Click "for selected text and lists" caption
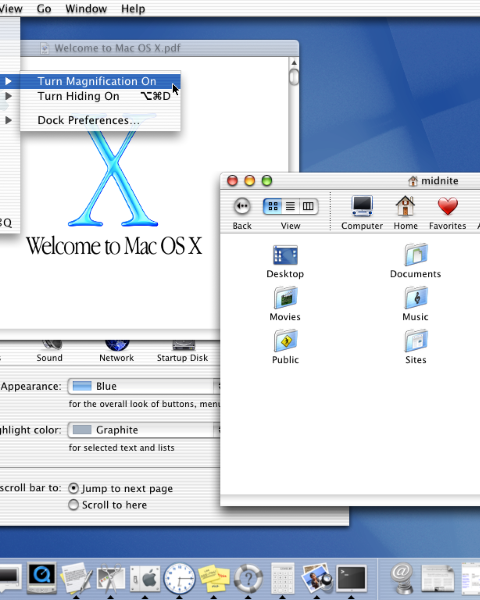This screenshot has width=480, height=600. (x=121, y=448)
